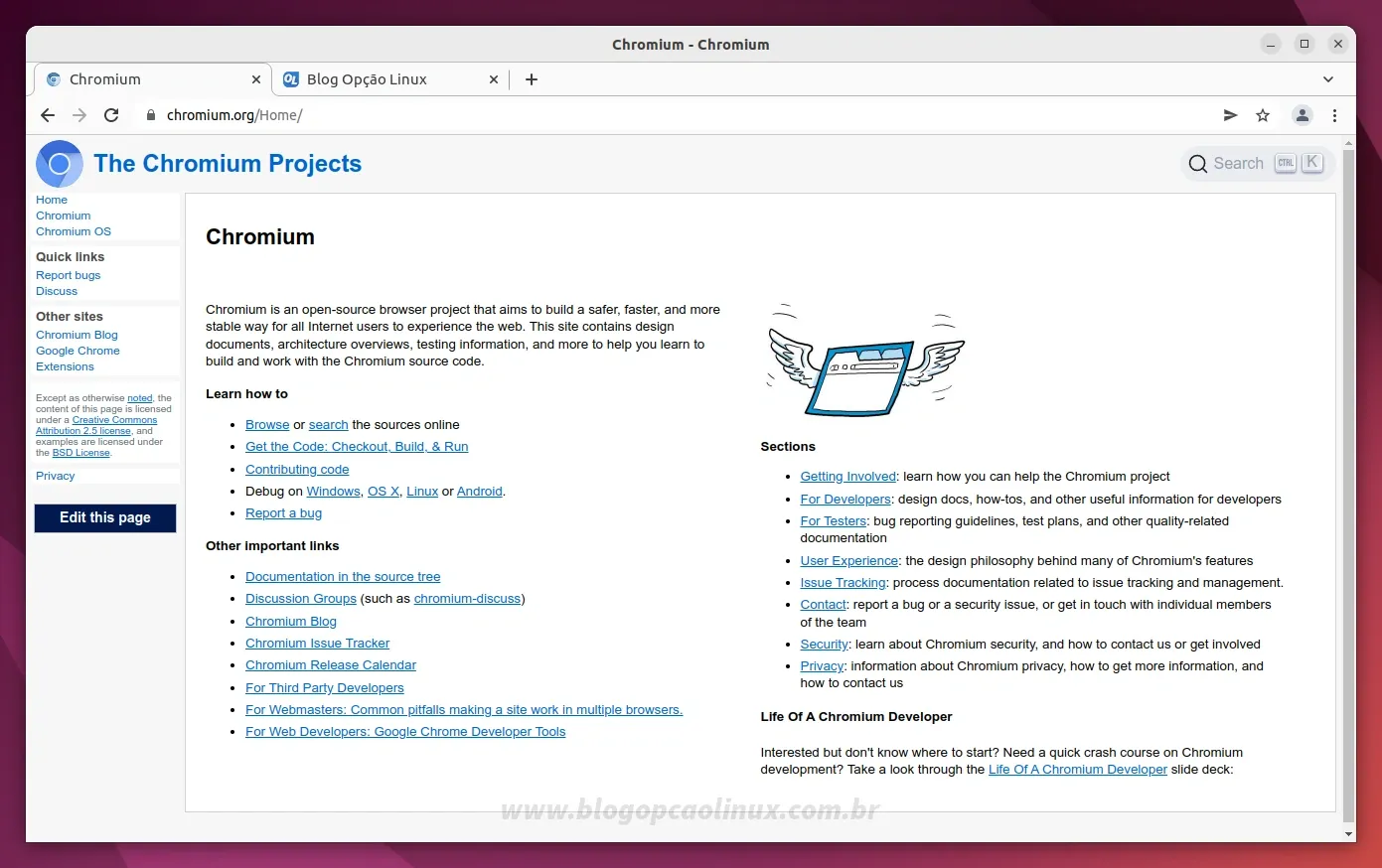Screen dimensions: 1382x868
Task: Open the Debug on Android link
Action: coord(479,492)
